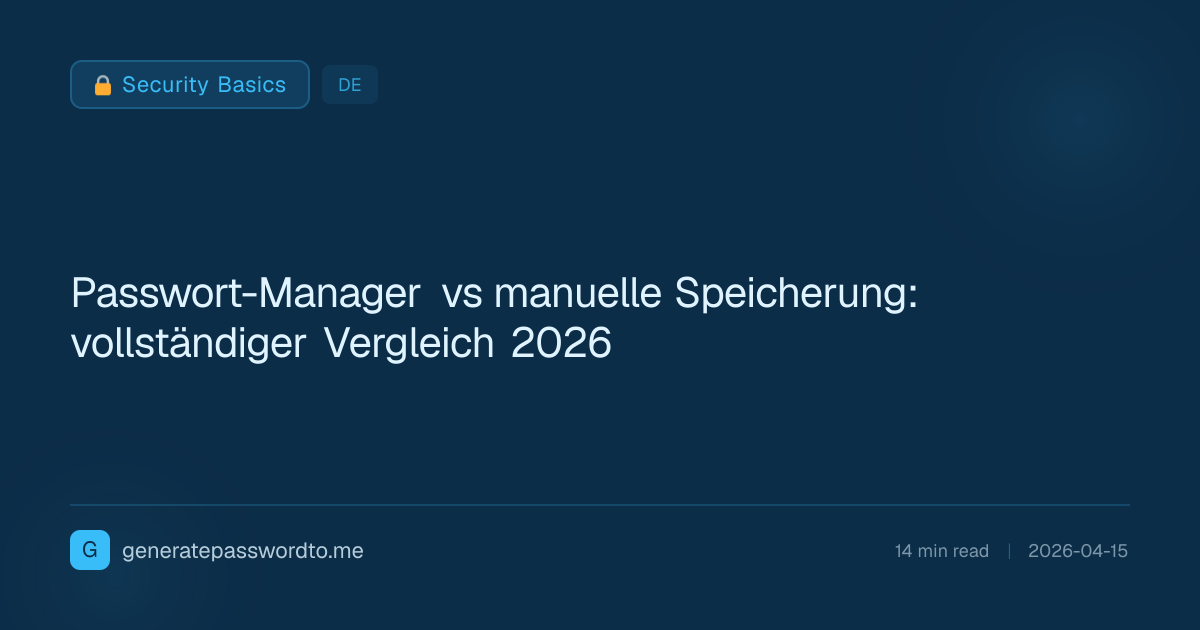Click the horizontal divider line above footer

(600, 505)
